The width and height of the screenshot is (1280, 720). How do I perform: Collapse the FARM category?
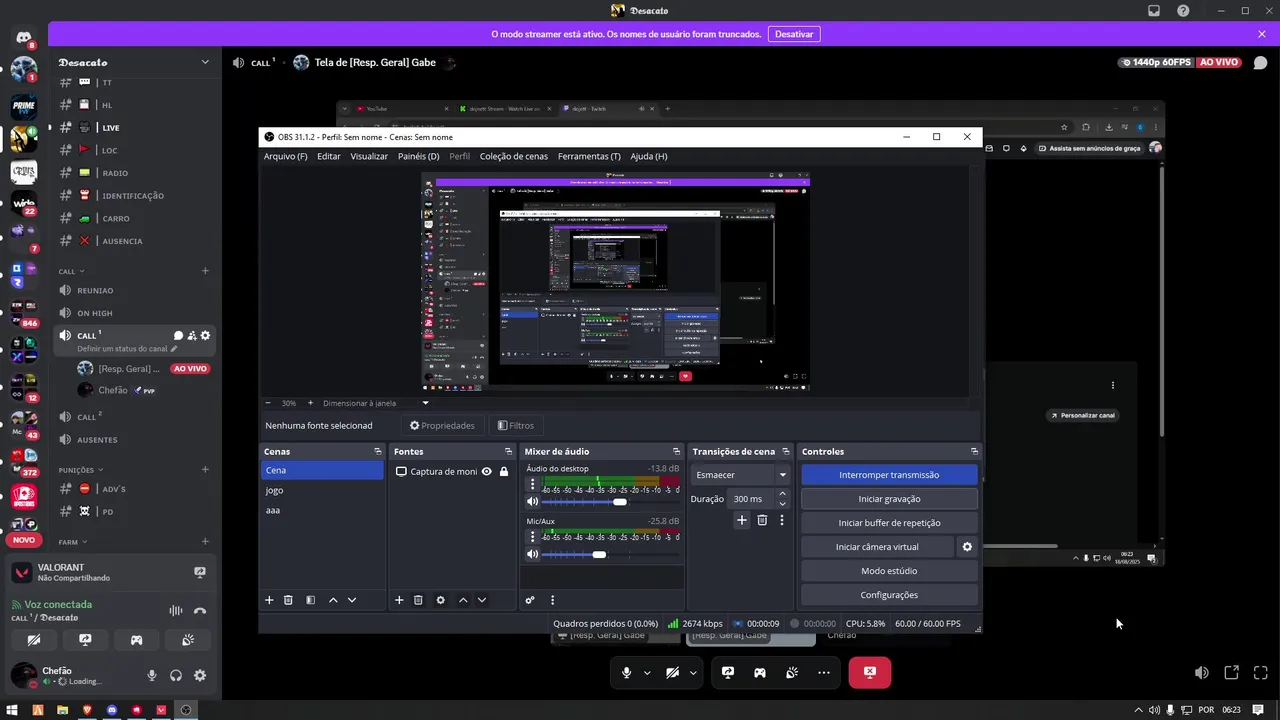click(72, 542)
